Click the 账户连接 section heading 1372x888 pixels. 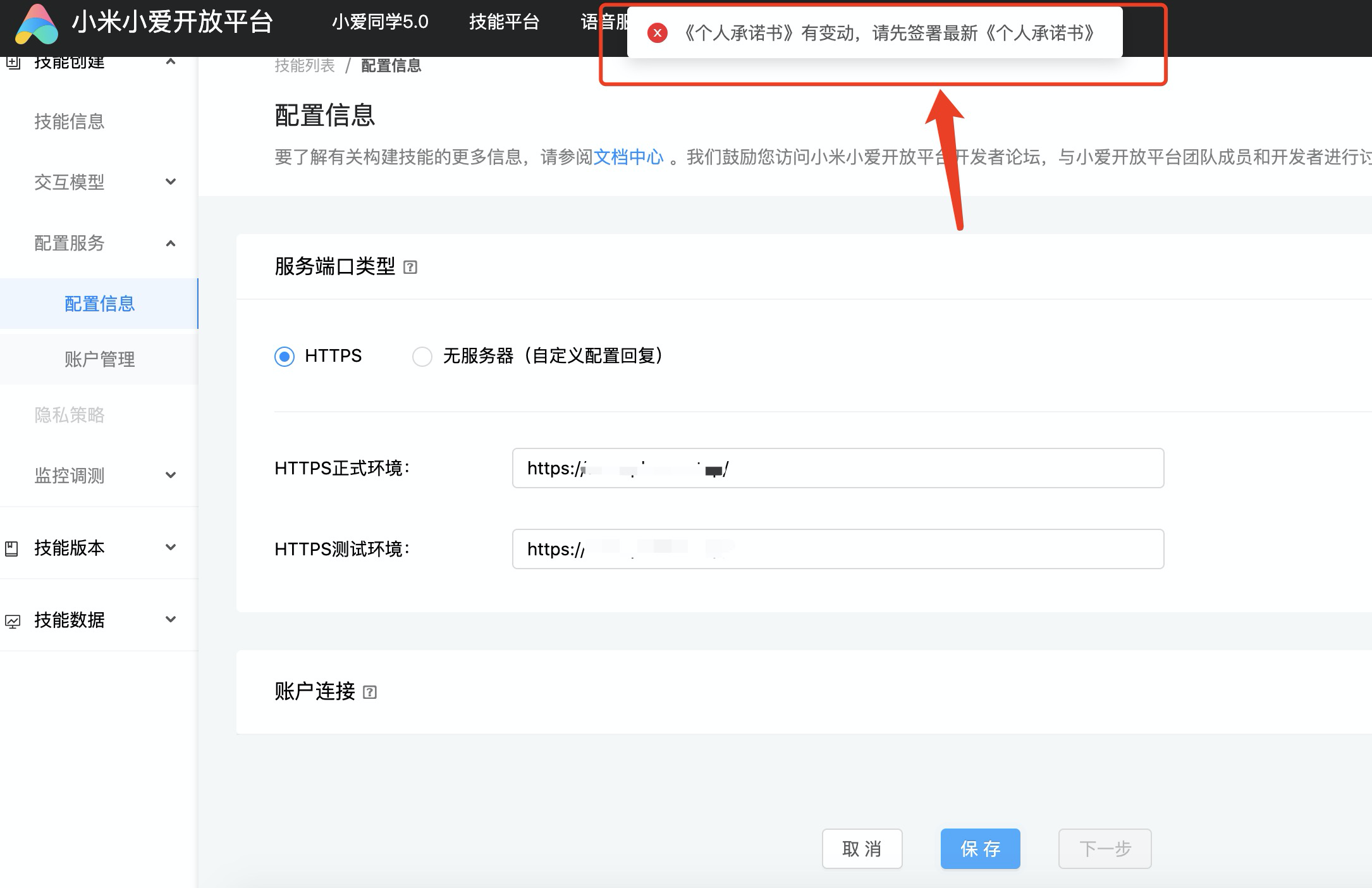coord(315,691)
